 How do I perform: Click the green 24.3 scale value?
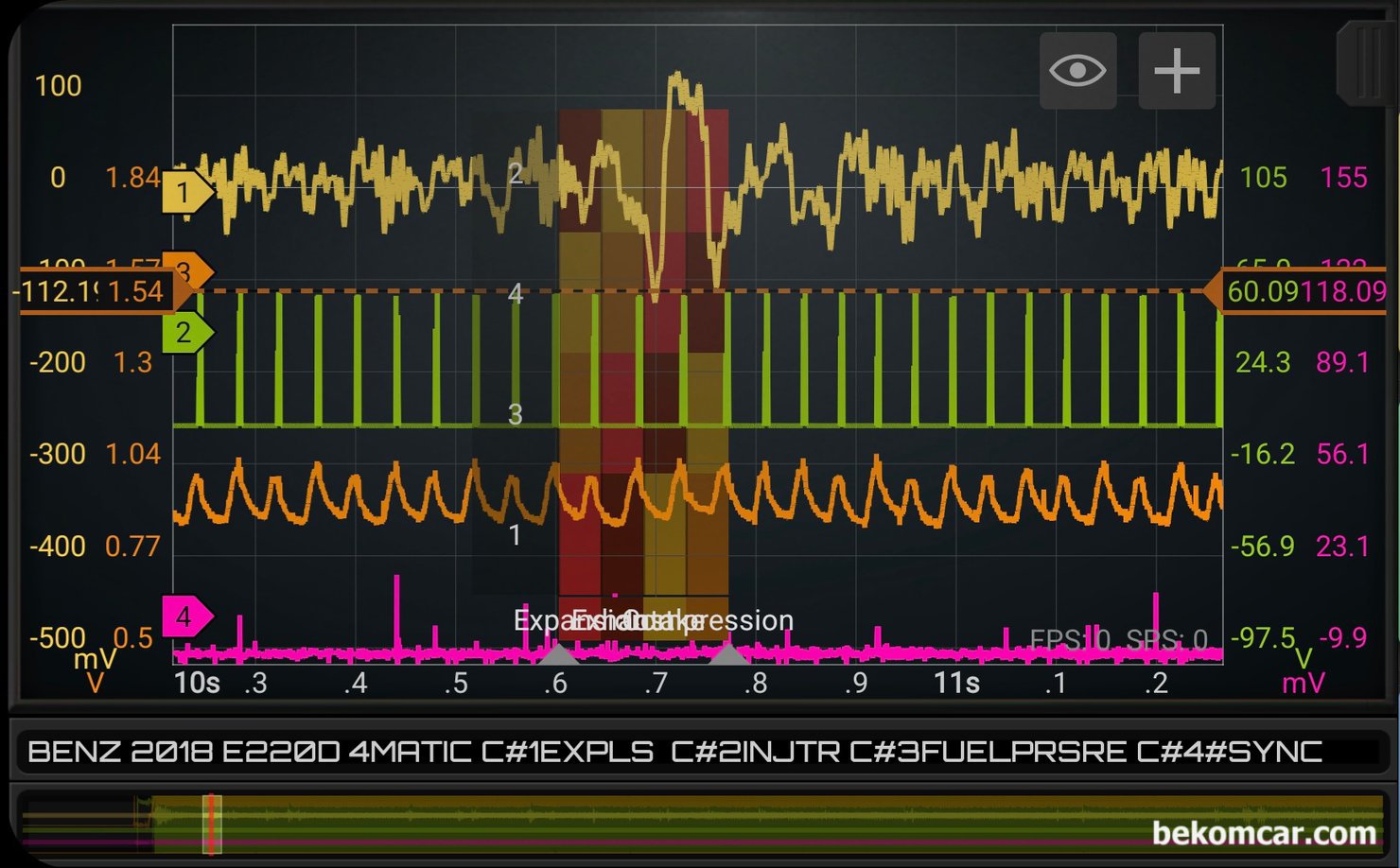click(1263, 362)
